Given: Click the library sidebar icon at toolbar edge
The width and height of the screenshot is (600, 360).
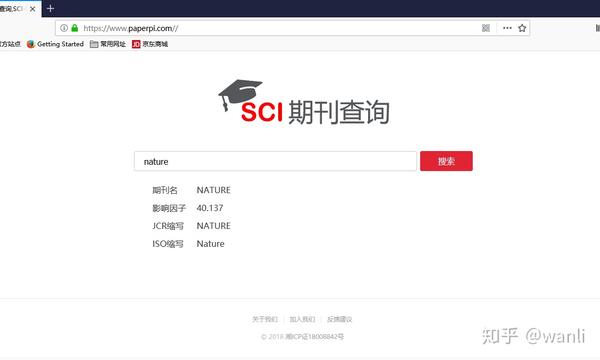Looking at the screenshot, I should (597, 28).
